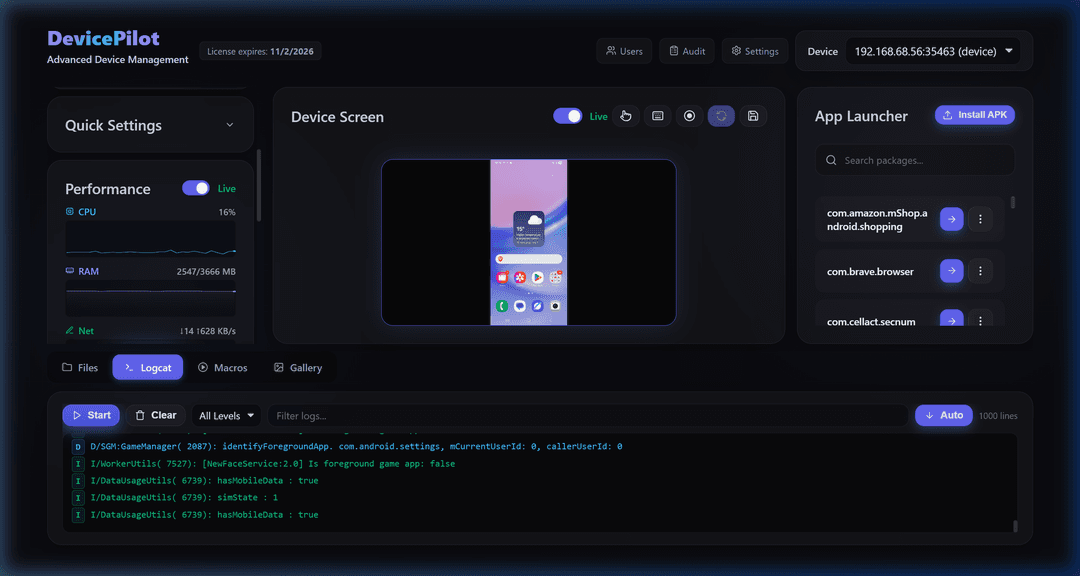Save screenshot with the floppy disk icon
1080x576 pixels.
pyautogui.click(x=753, y=116)
